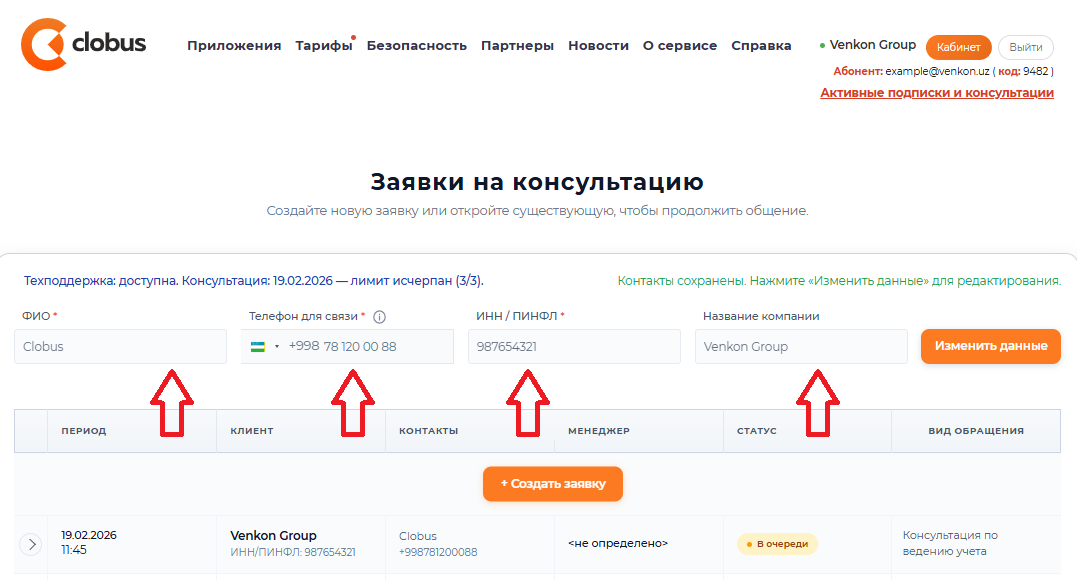
Task: Open Активные подписки и консультации link
Action: pyautogui.click(x=936, y=93)
